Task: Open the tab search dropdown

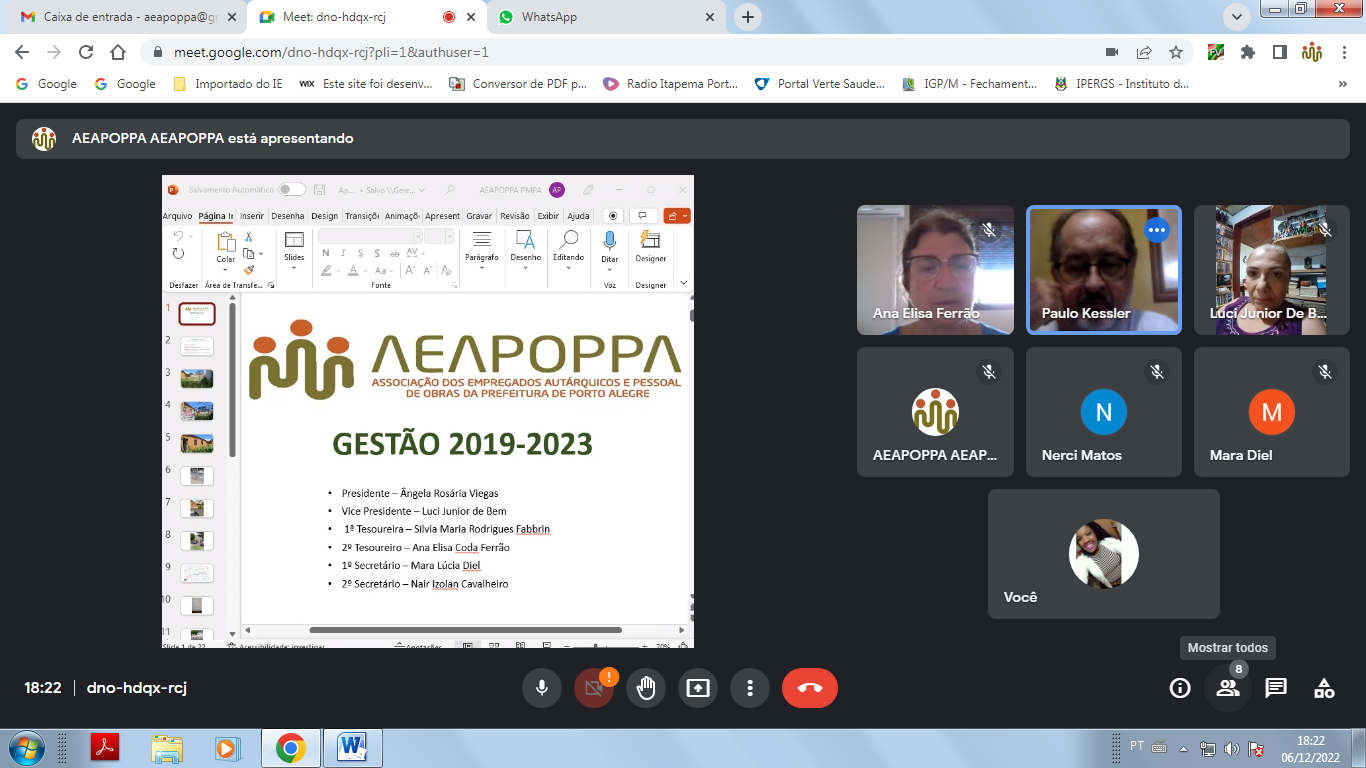Action: [x=1237, y=16]
